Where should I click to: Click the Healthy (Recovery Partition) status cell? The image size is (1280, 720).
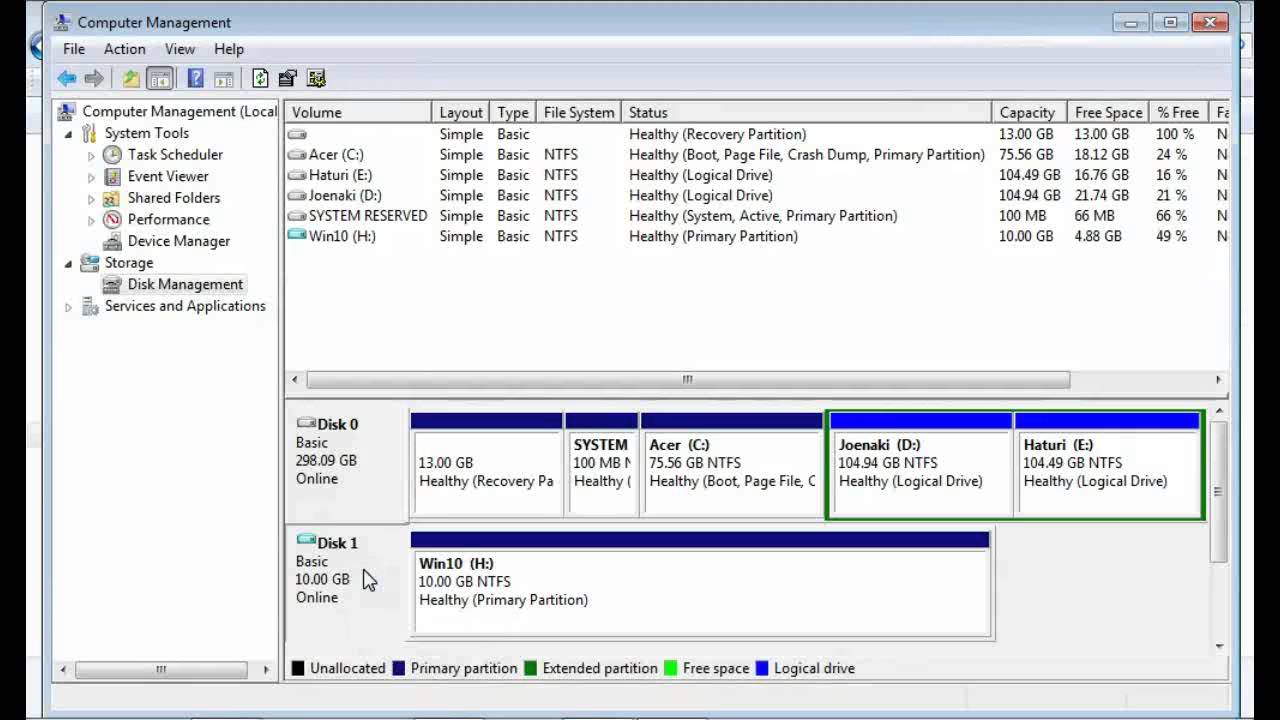tap(717, 134)
